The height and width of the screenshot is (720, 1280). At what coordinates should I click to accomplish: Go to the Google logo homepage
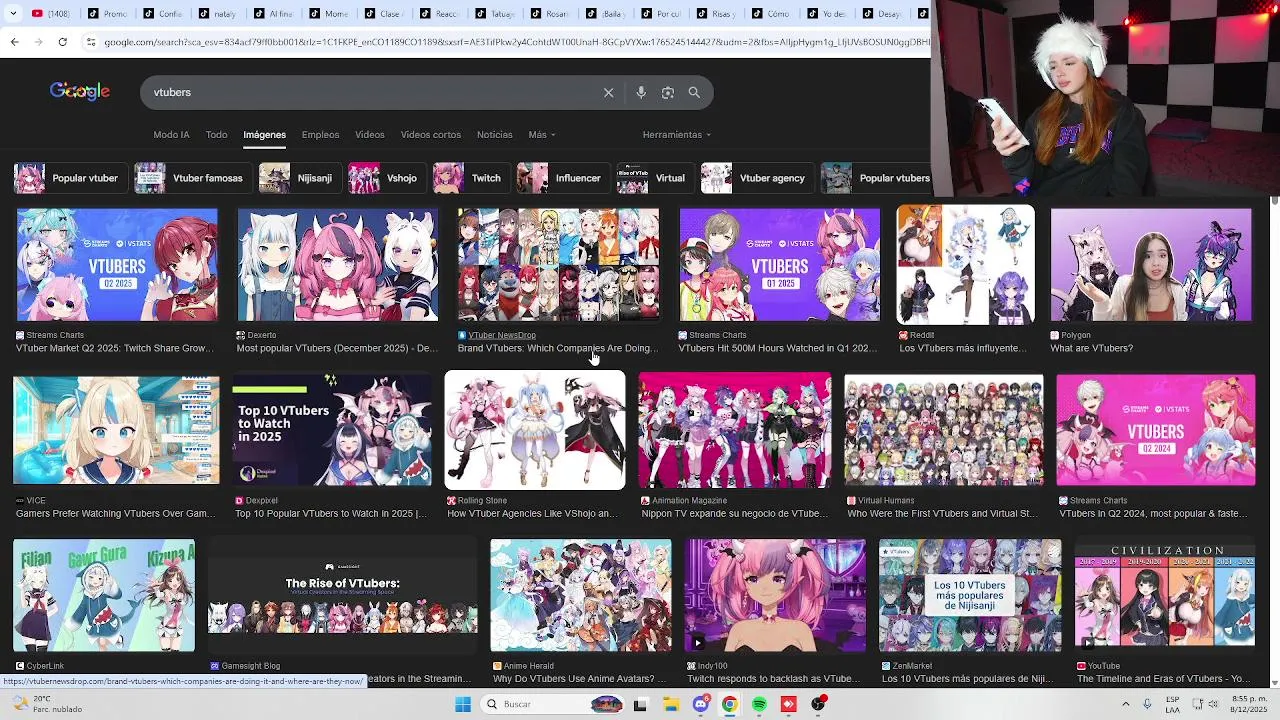pos(80,91)
